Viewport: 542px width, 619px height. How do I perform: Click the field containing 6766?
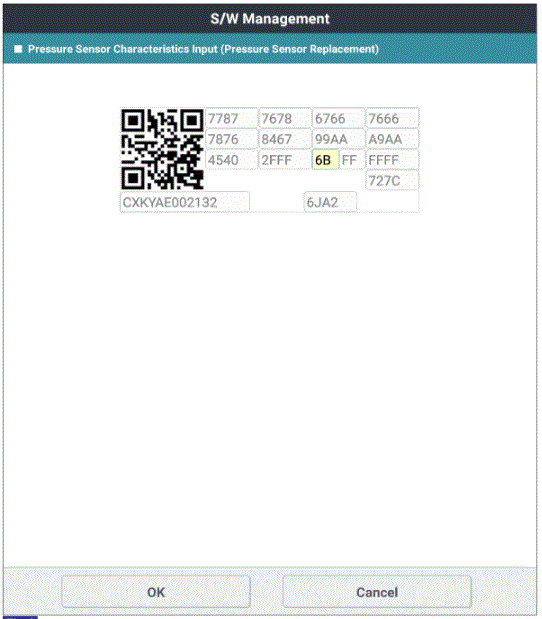(338, 118)
